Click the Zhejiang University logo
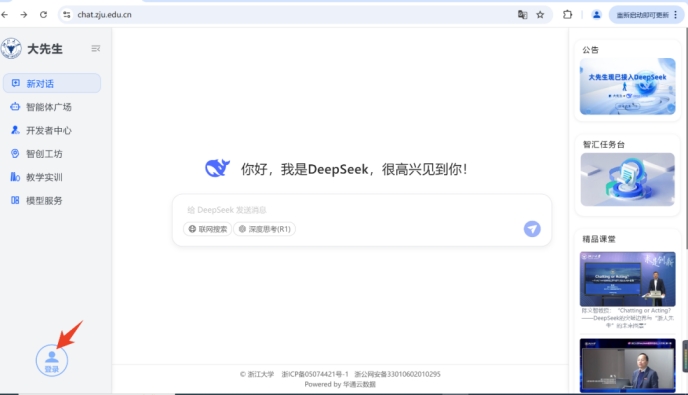Image resolution: width=688 pixels, height=395 pixels. [x=11, y=48]
